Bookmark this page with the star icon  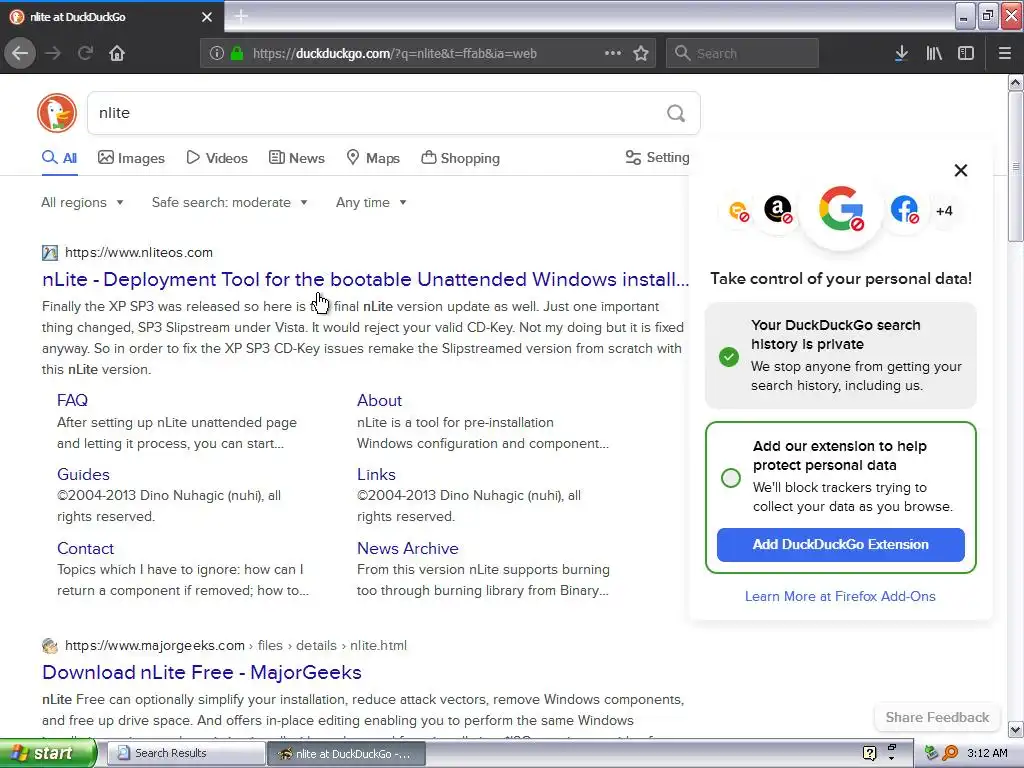click(641, 54)
